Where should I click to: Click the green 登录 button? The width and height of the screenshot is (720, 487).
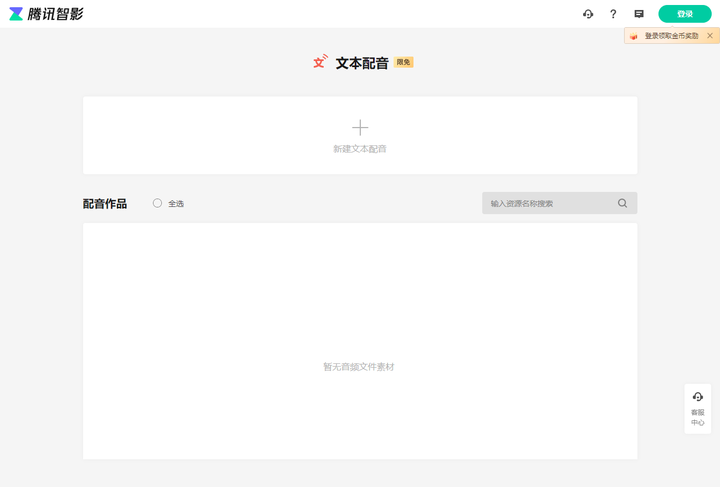coord(685,14)
